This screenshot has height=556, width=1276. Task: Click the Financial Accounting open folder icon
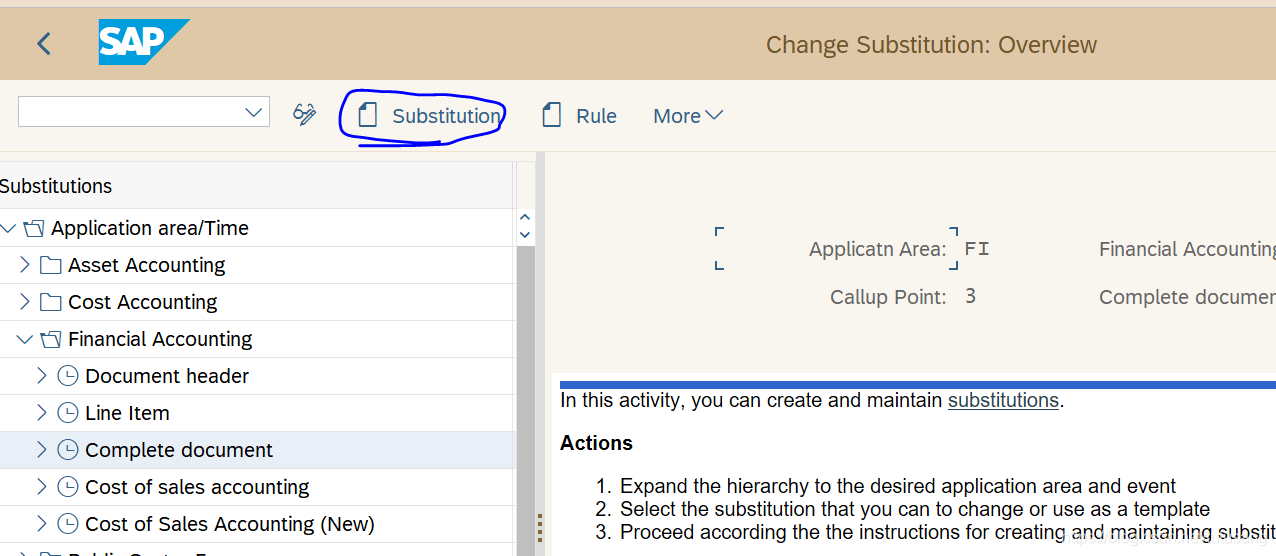point(50,339)
